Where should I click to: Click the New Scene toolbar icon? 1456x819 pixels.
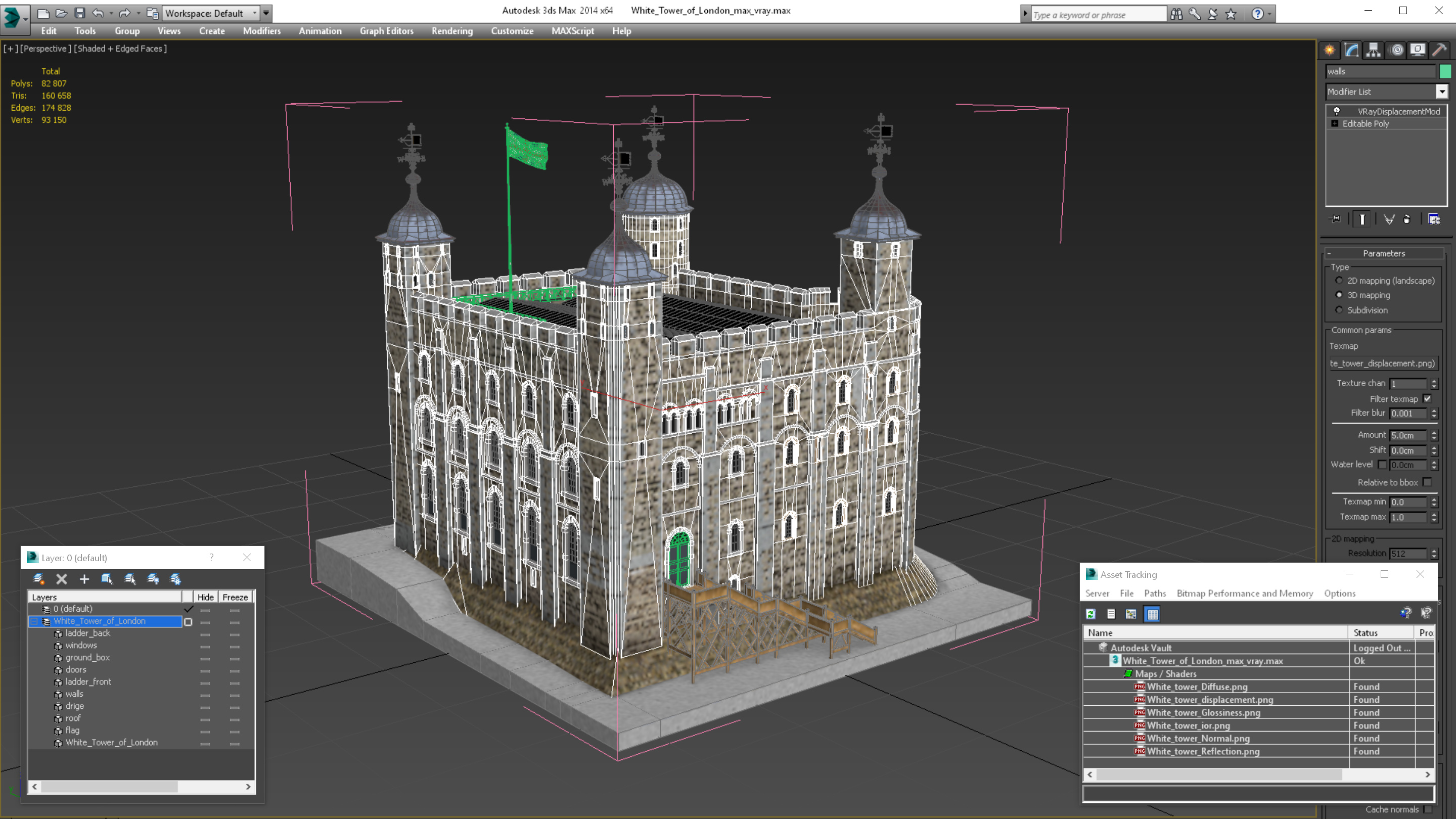click(43, 13)
